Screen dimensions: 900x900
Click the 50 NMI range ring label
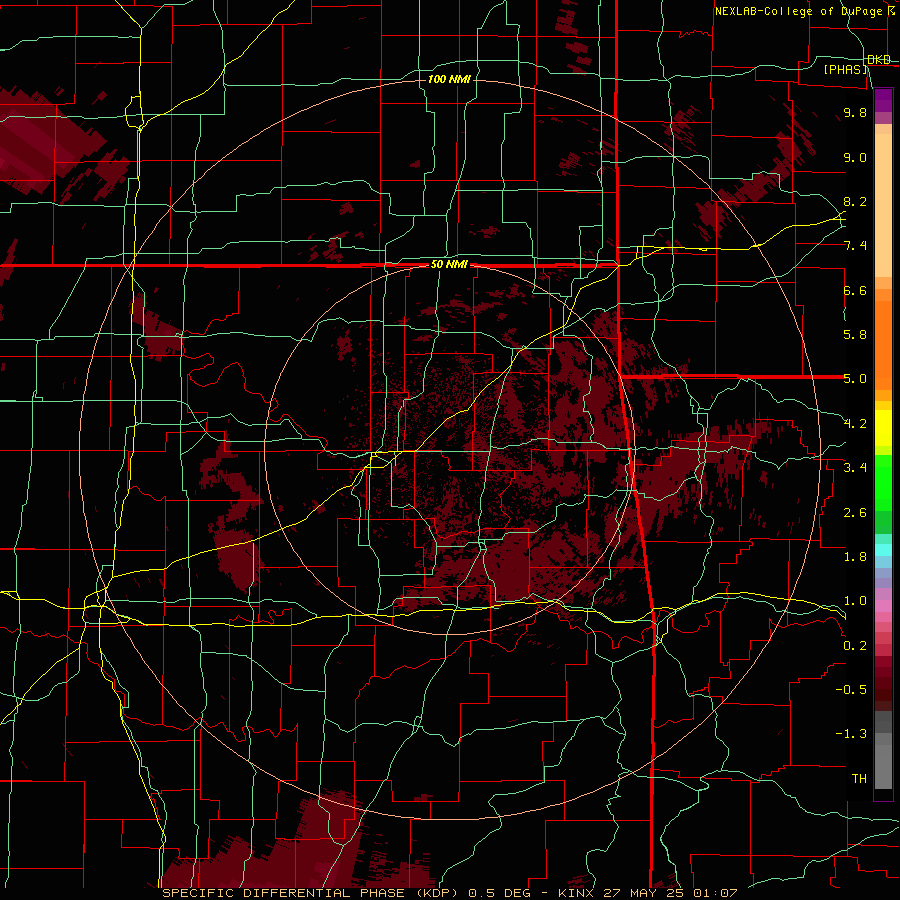click(449, 265)
